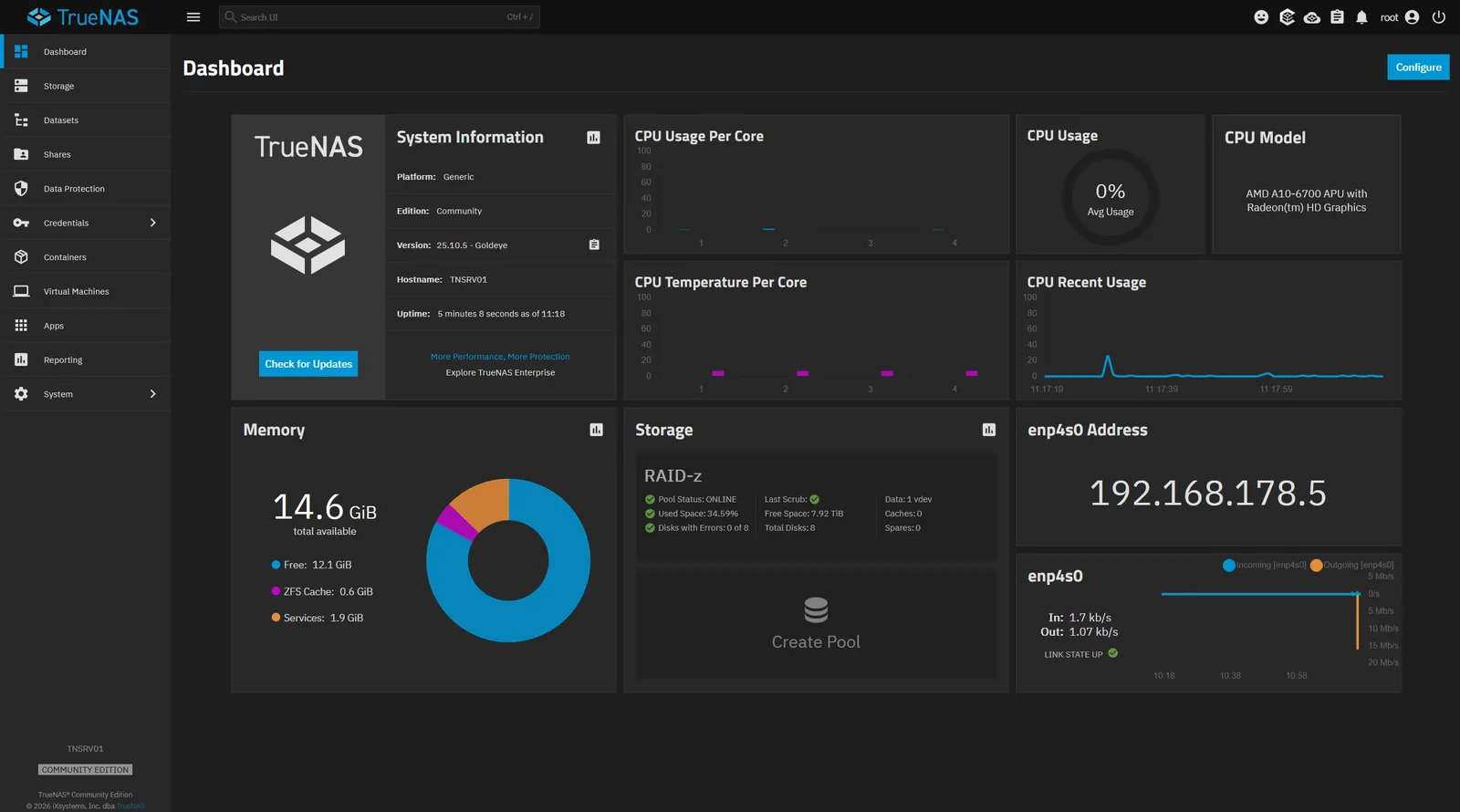This screenshot has width=1460, height=812.
Task: Open Virtual Machines in the sidebar
Action: 85,291
